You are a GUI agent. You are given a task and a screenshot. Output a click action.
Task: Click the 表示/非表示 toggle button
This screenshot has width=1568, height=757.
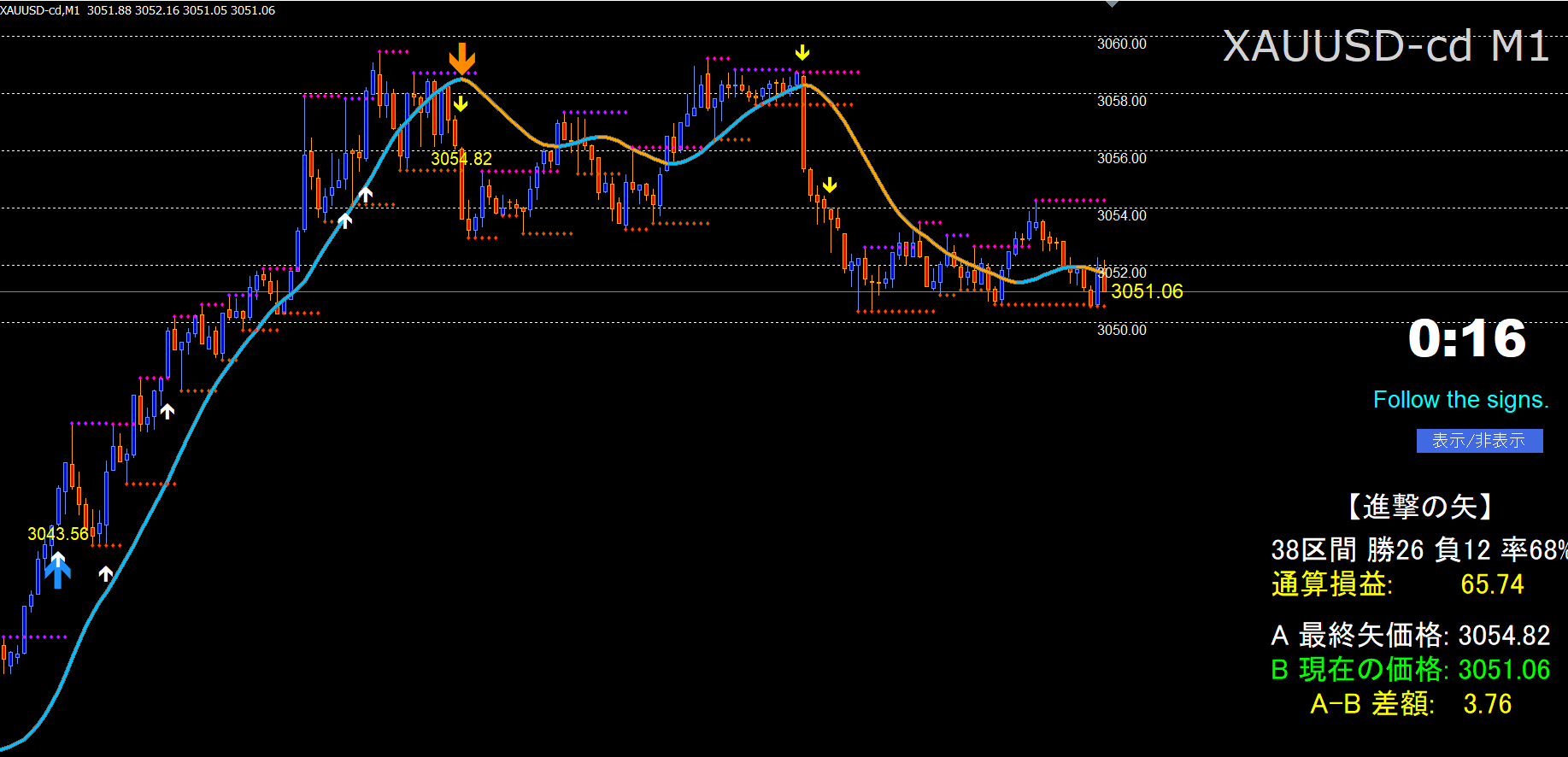[x=1479, y=441]
